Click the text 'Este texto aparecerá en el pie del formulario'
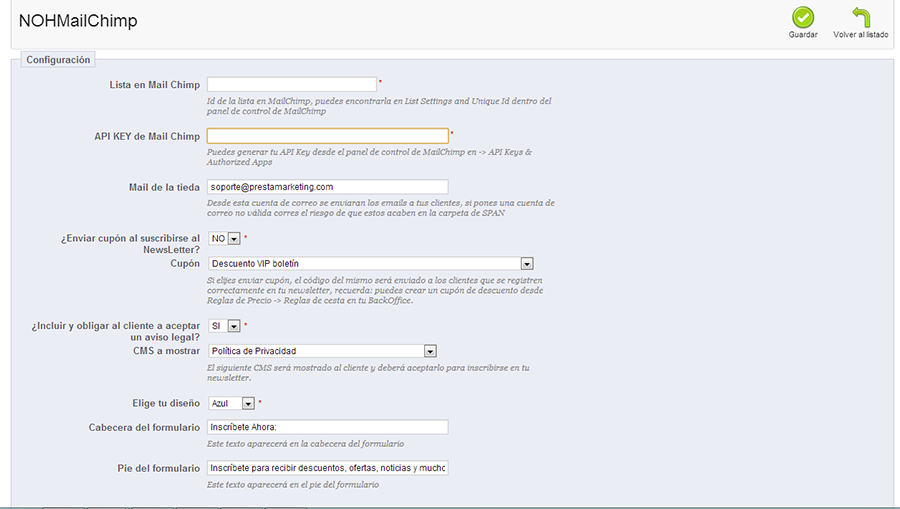Screen dimensions: 900x509 293,484
